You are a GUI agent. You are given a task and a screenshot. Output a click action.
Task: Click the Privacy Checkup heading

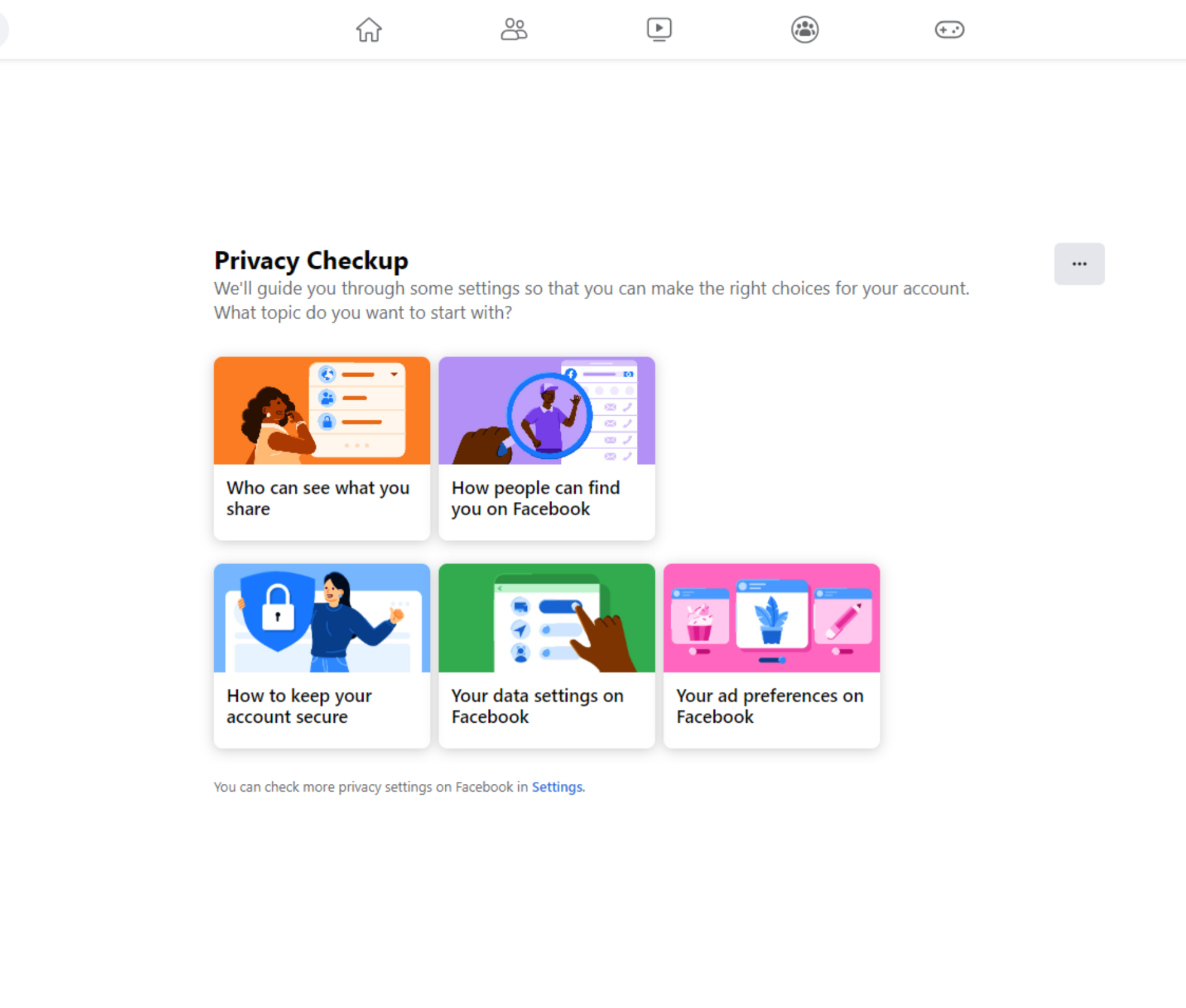coord(311,261)
